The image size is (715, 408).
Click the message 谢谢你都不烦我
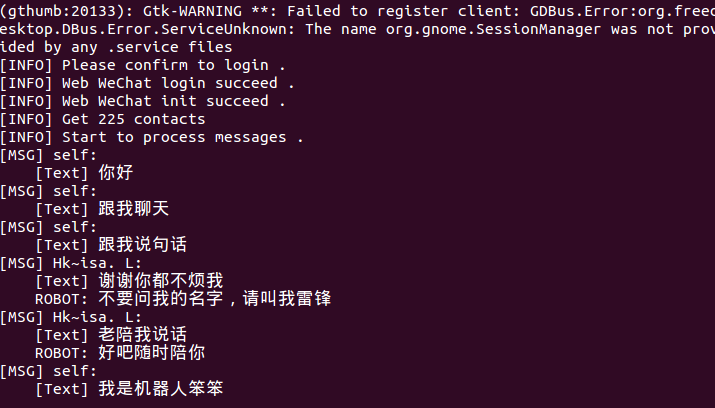click(x=161, y=281)
